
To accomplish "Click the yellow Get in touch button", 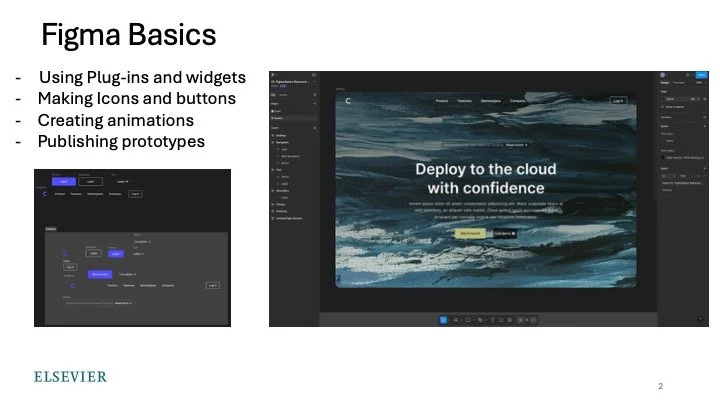I will tap(470, 233).
